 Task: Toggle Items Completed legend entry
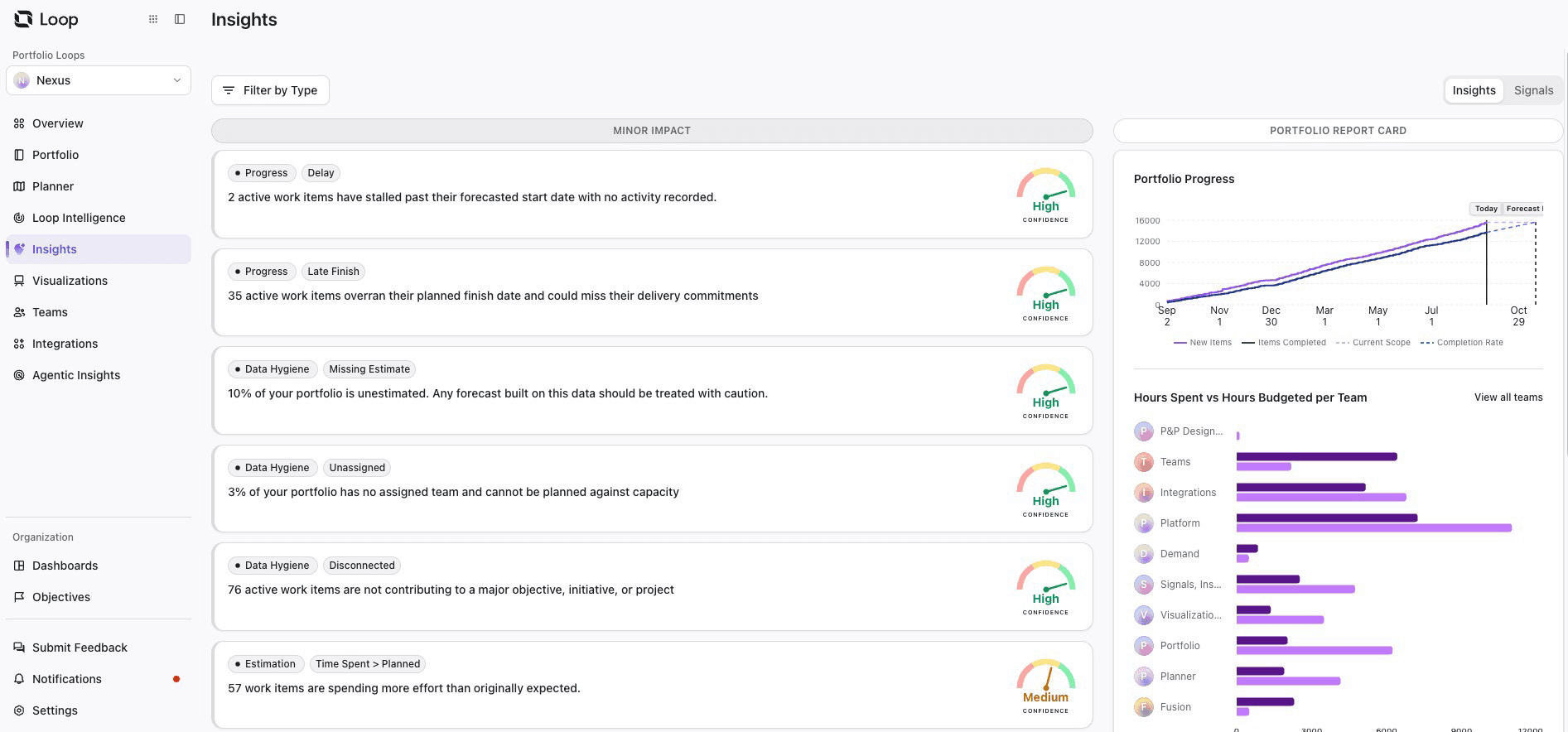click(x=1284, y=343)
